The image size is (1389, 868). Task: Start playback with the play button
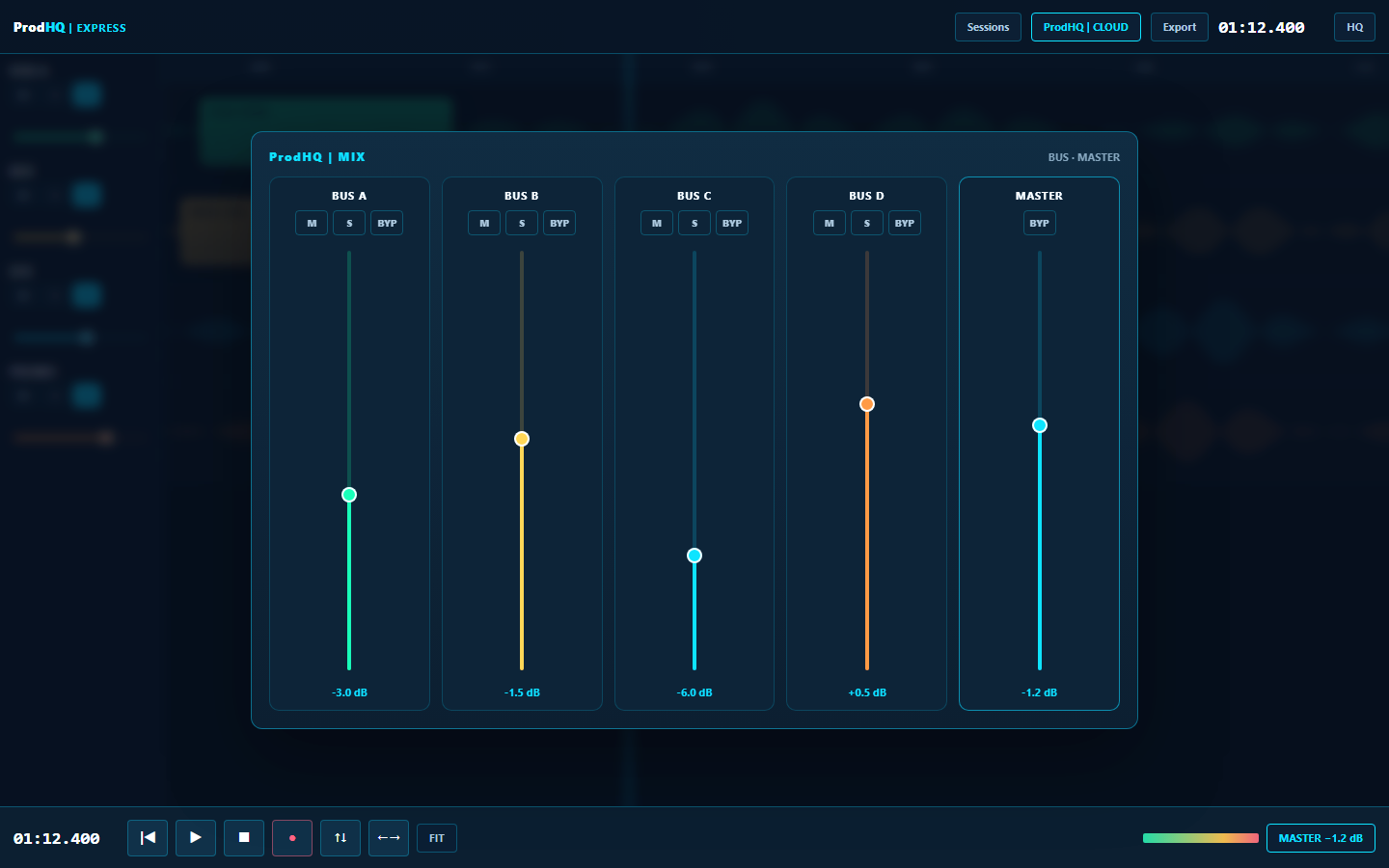[x=196, y=838]
